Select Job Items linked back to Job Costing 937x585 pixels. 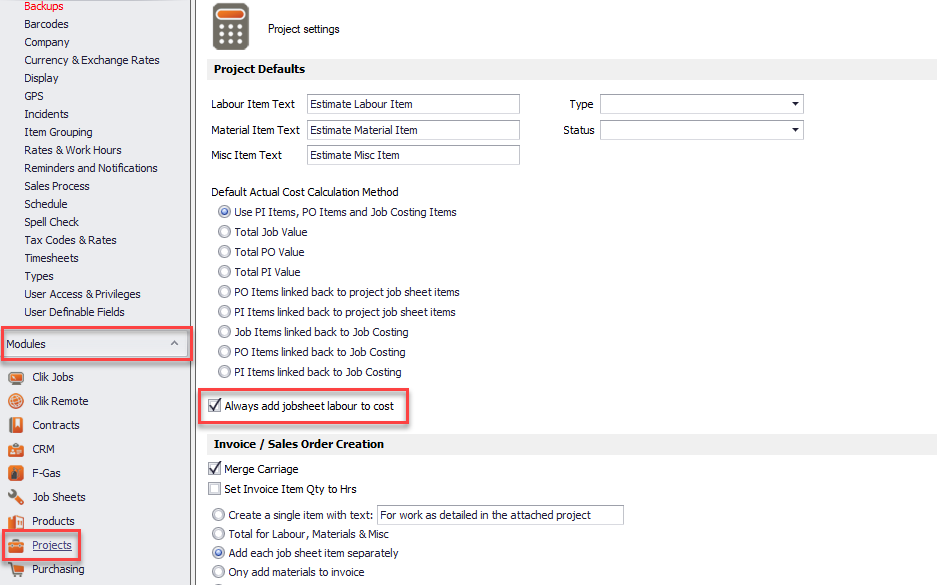tap(224, 332)
